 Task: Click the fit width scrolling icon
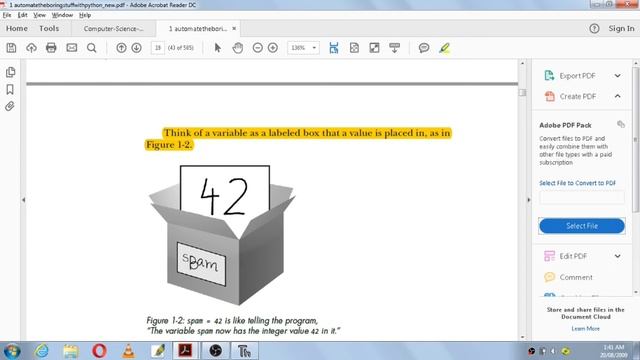(334, 48)
